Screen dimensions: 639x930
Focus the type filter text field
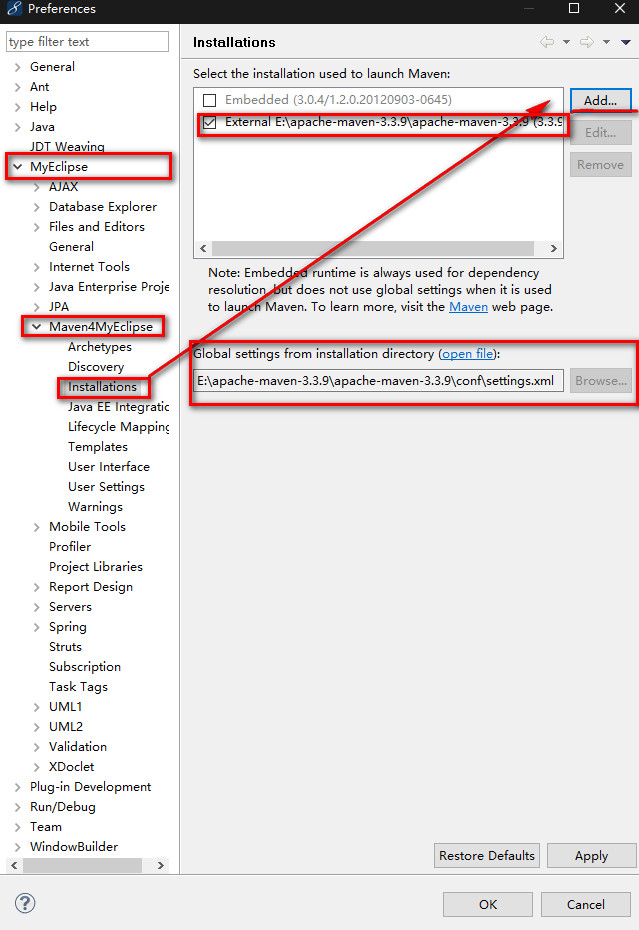coord(87,42)
